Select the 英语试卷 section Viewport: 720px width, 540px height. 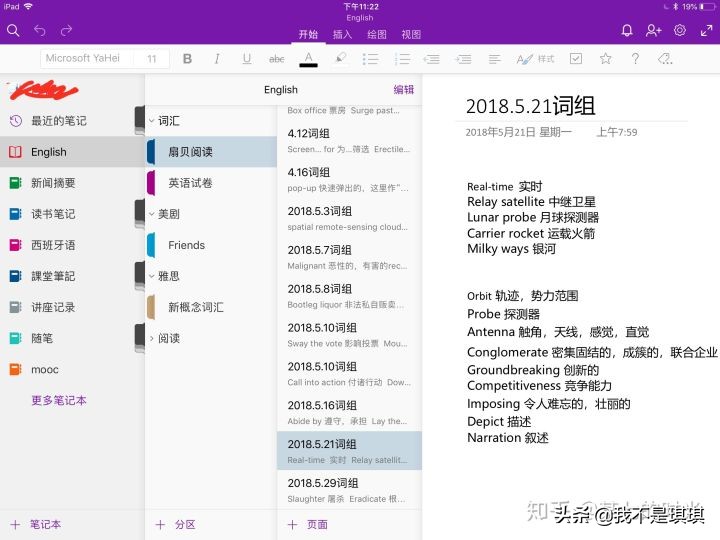pyautogui.click(x=211, y=183)
